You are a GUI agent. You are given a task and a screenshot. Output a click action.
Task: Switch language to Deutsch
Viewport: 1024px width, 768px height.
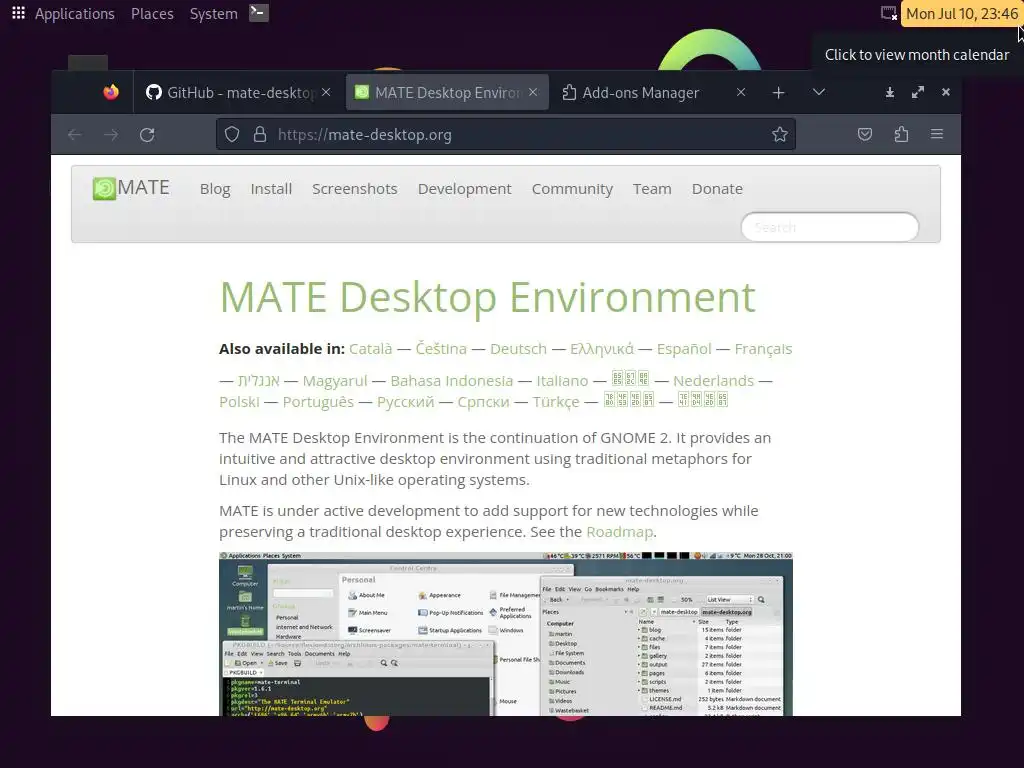point(519,349)
